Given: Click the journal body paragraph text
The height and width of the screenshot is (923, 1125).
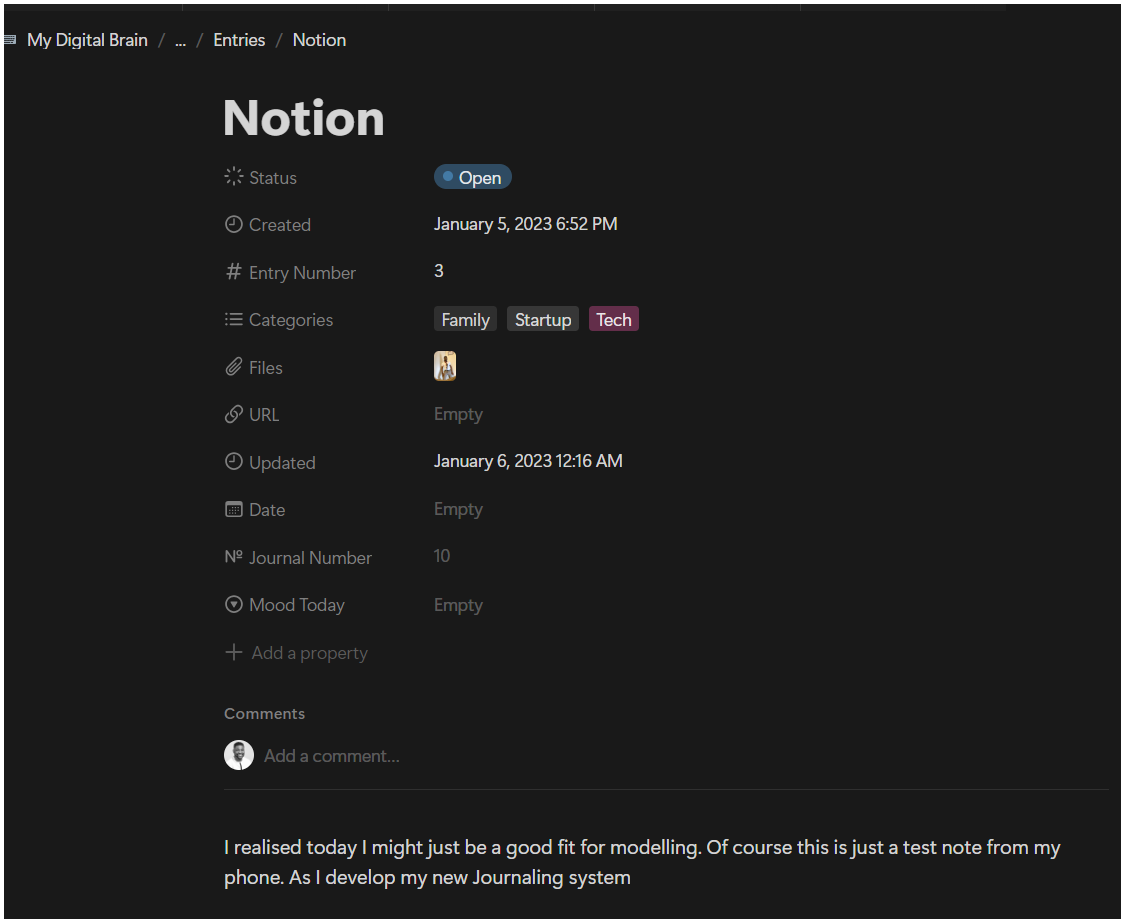Looking at the screenshot, I should [x=642, y=863].
